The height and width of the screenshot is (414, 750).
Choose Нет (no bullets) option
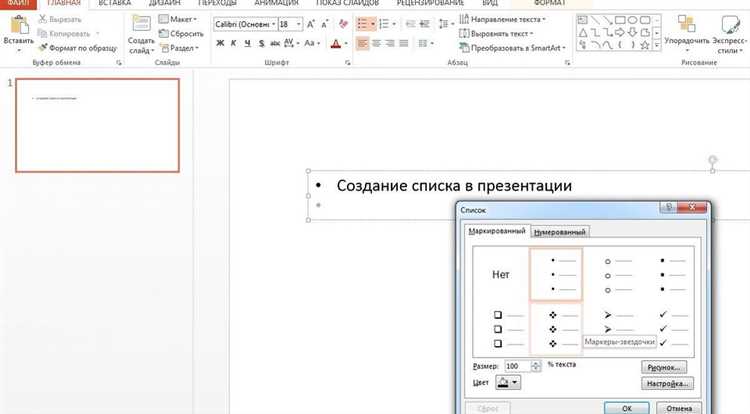click(501, 274)
